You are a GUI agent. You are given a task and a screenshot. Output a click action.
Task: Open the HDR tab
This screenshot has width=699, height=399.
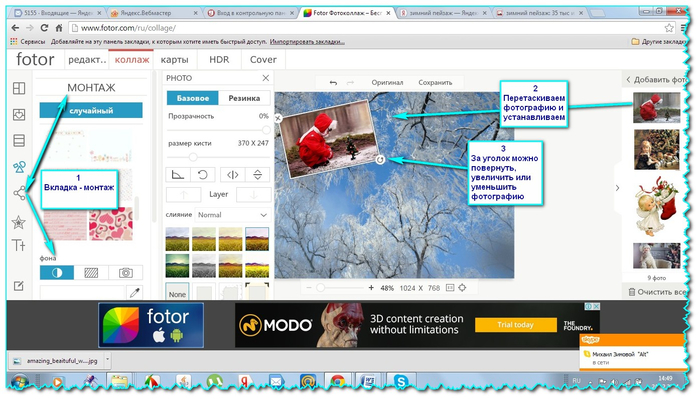click(219, 60)
